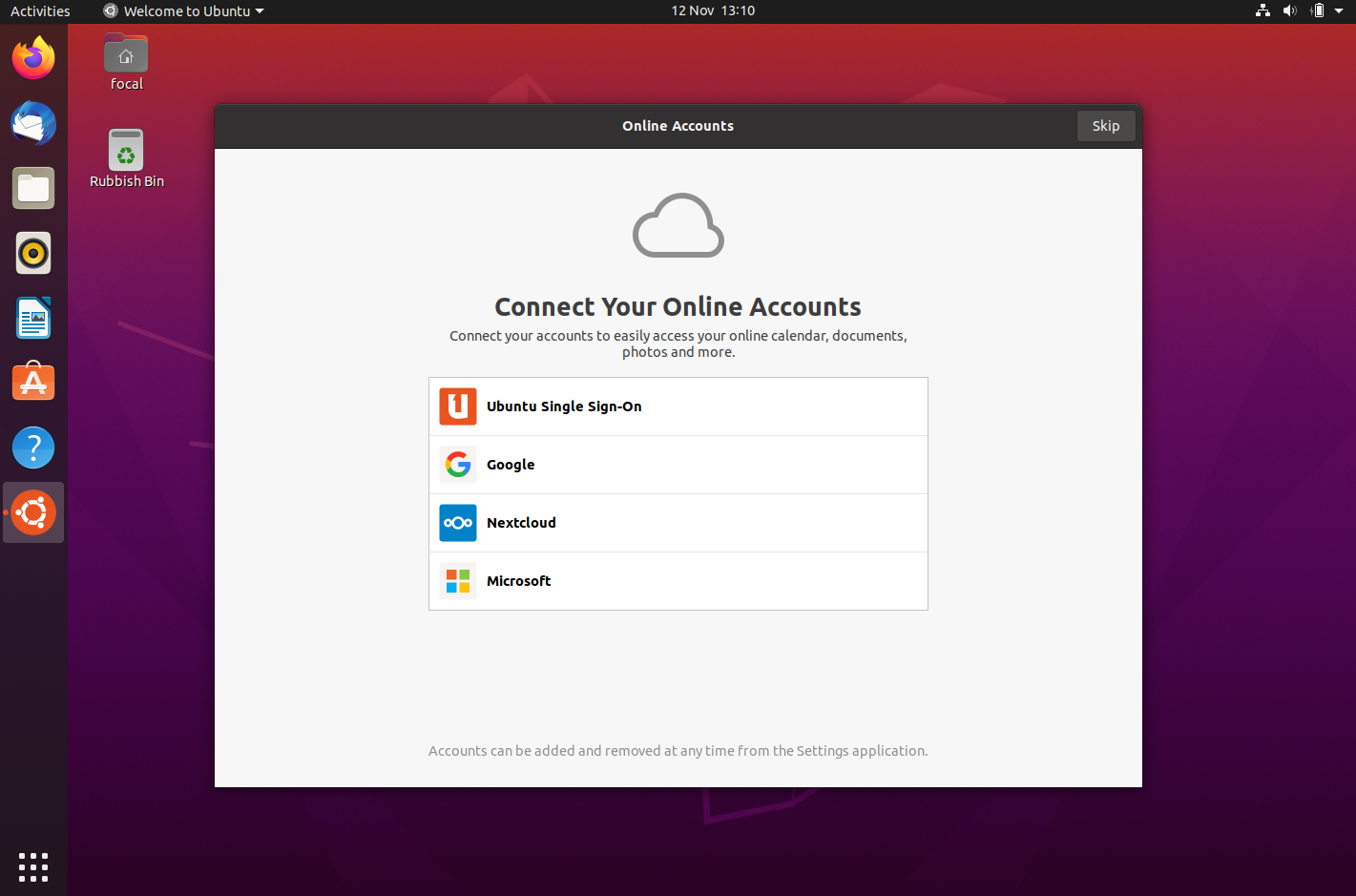Open the Welcome to Ubuntu app menu
The width and height of the screenshot is (1356, 896).
pos(183,10)
